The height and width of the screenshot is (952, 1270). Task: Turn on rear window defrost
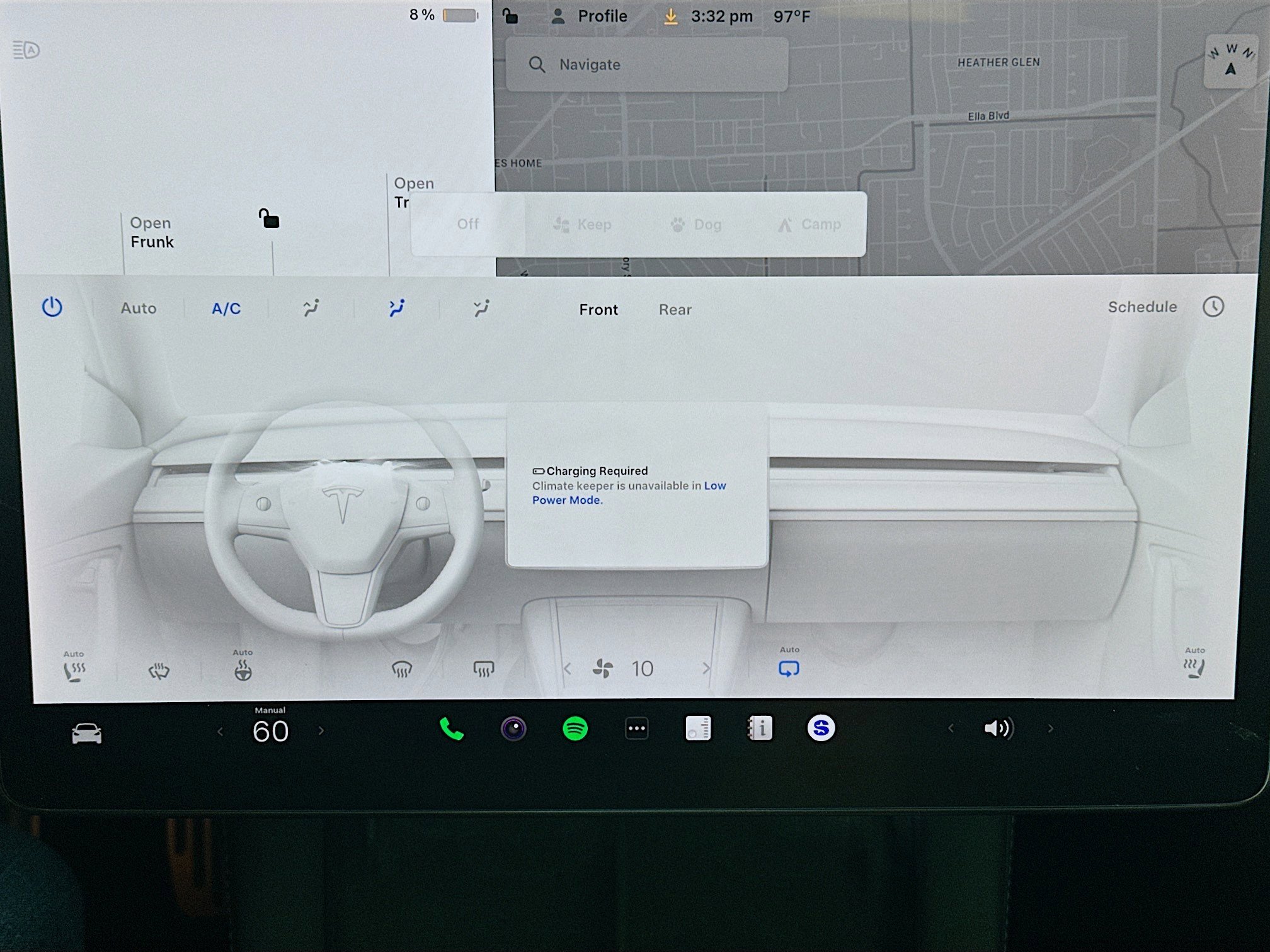click(484, 669)
